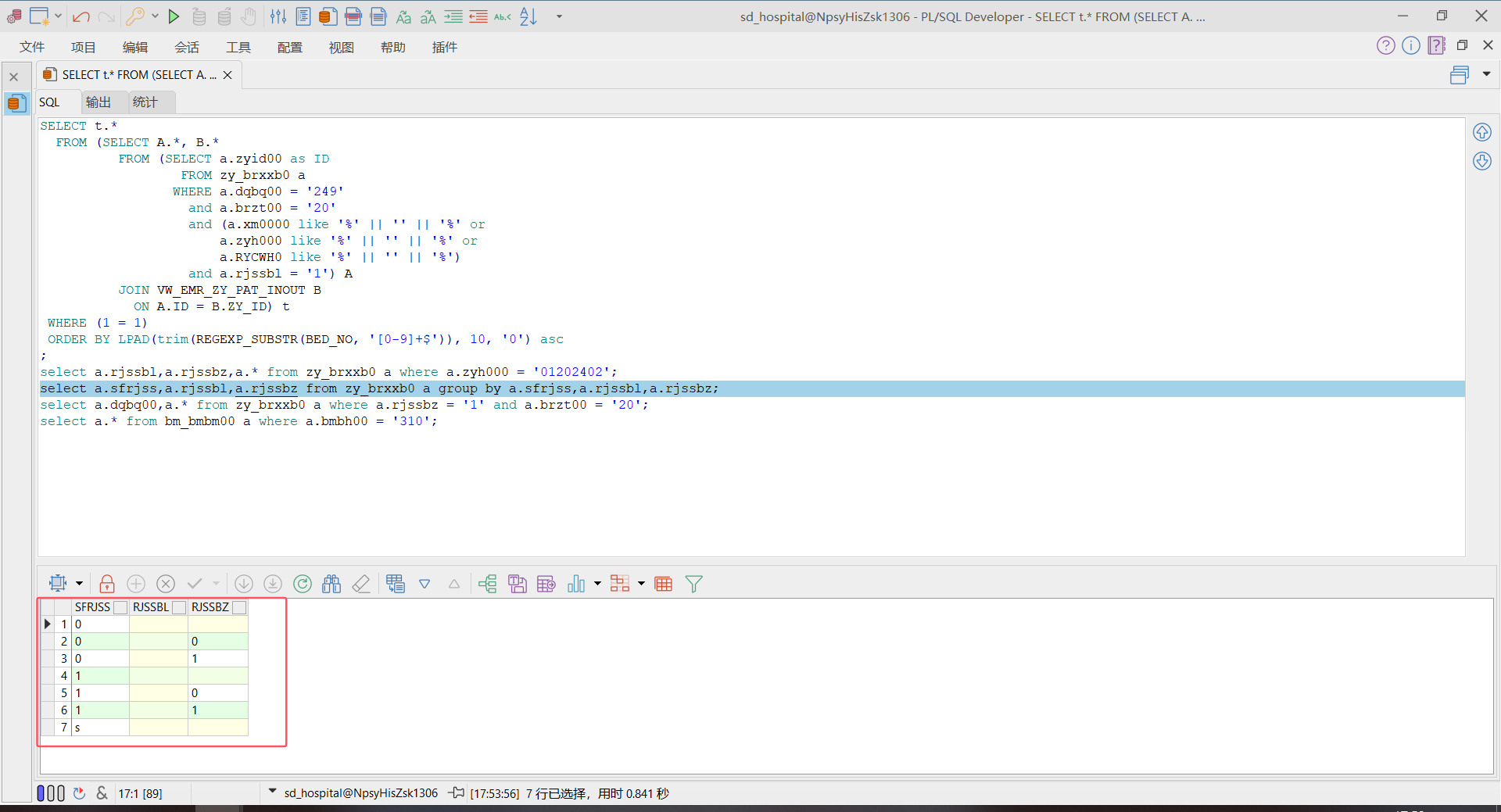Close the left sidebar panel with X
This screenshot has width=1501, height=812.
[x=14, y=77]
